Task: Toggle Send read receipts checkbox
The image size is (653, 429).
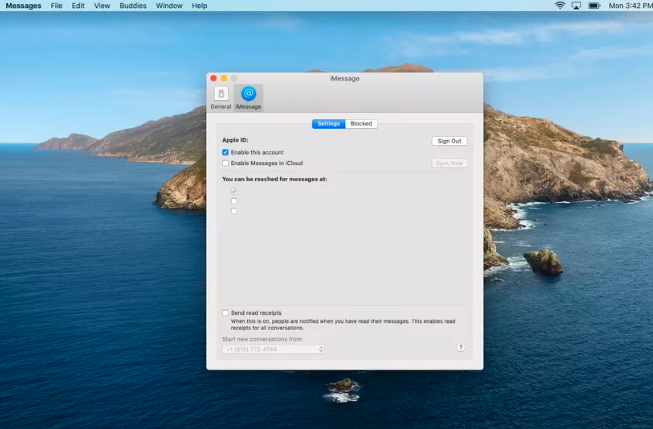Action: 225,313
